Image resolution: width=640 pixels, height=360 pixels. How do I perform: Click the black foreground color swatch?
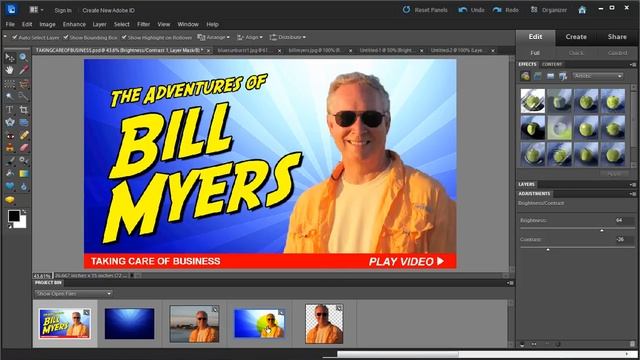13,216
